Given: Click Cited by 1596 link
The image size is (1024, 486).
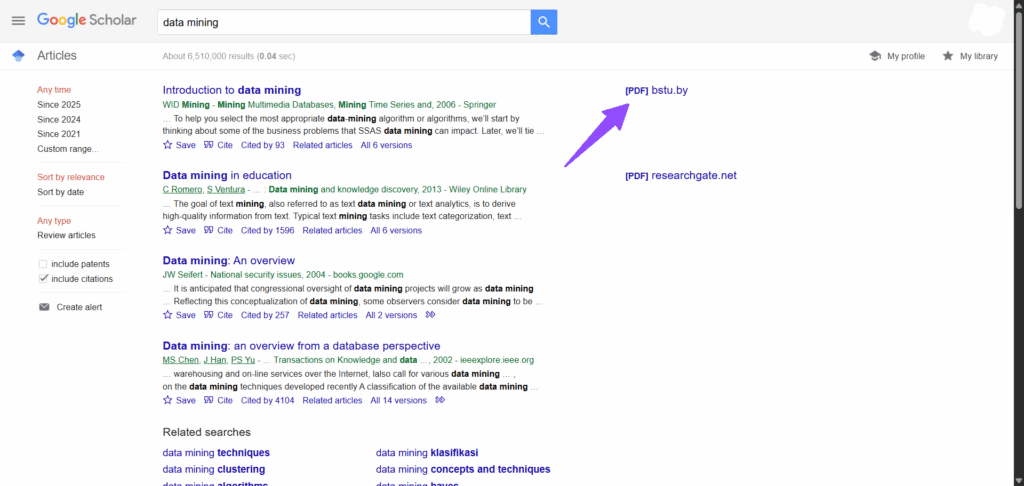Looking at the screenshot, I should coord(268,230).
